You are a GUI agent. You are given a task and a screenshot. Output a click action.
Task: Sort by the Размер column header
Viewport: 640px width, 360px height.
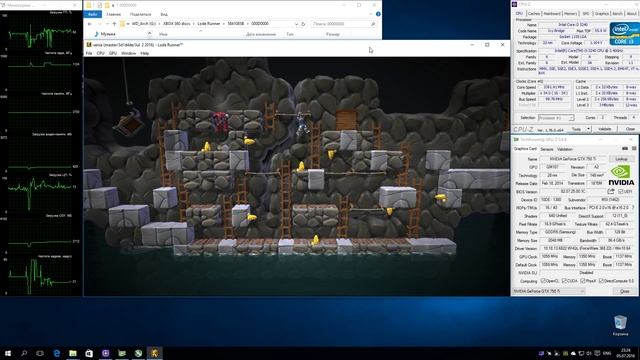pos(333,34)
